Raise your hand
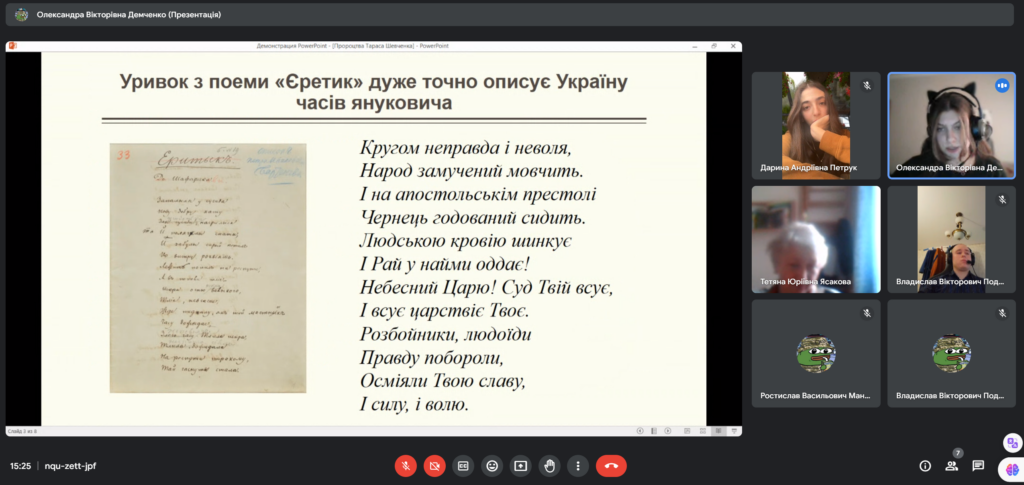This screenshot has width=1024, height=485. [x=549, y=465]
